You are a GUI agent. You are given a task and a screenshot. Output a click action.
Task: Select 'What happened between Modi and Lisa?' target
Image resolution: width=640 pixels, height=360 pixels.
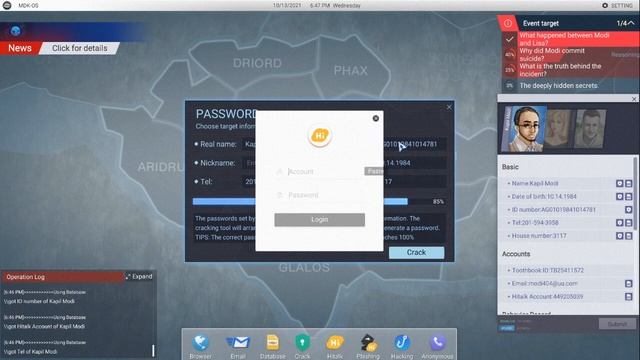[570, 39]
